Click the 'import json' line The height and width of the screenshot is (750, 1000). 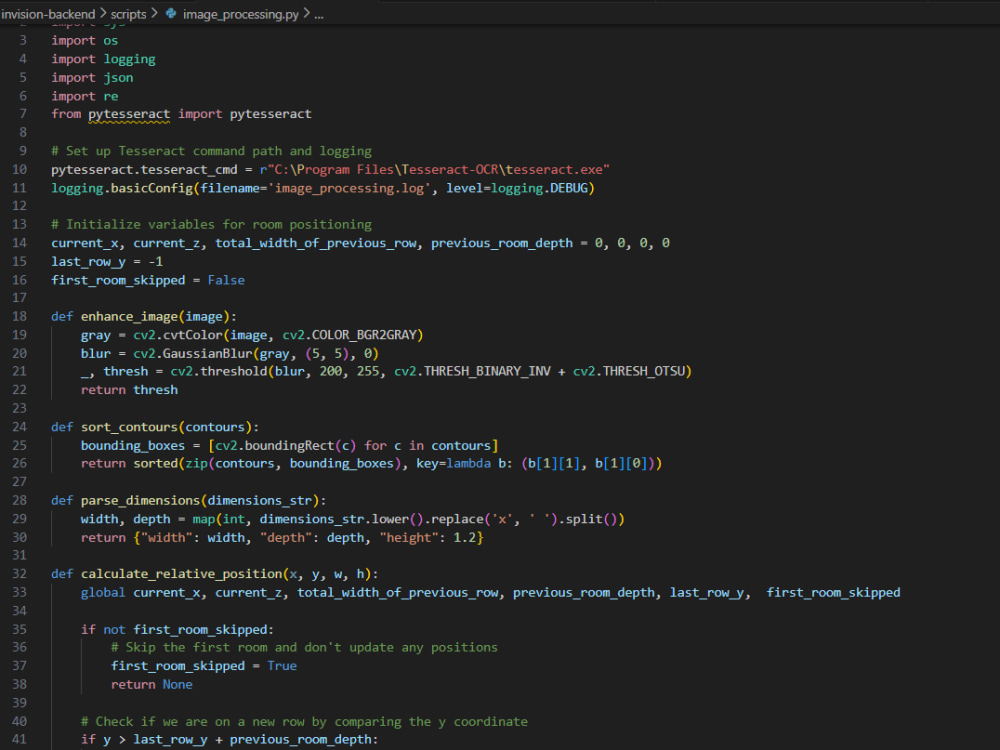[92, 78]
